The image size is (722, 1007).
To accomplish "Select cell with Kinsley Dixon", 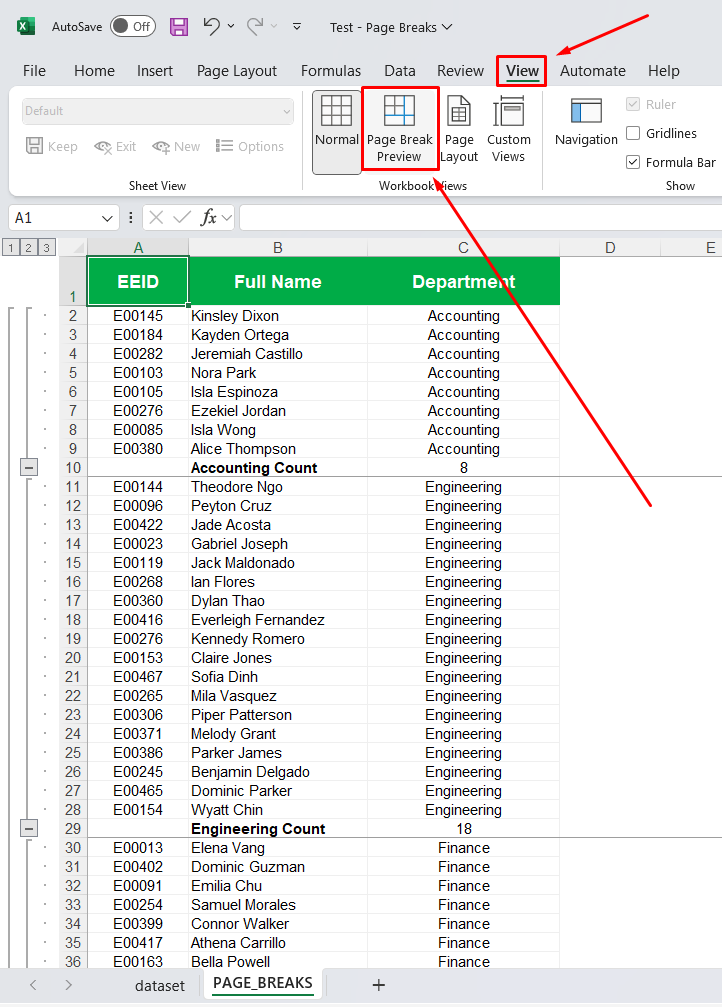I will pos(277,316).
